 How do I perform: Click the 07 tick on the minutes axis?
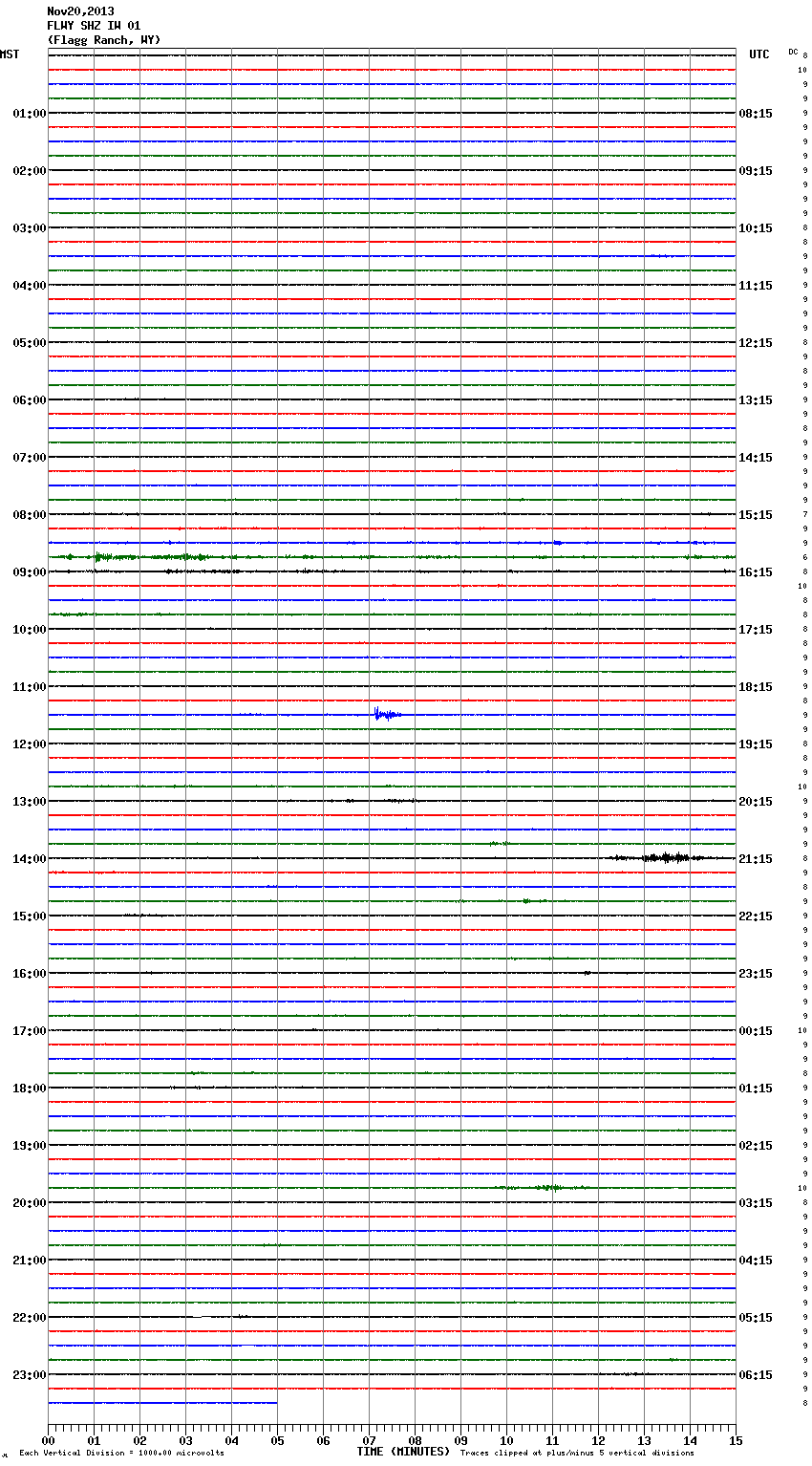coord(369,1440)
